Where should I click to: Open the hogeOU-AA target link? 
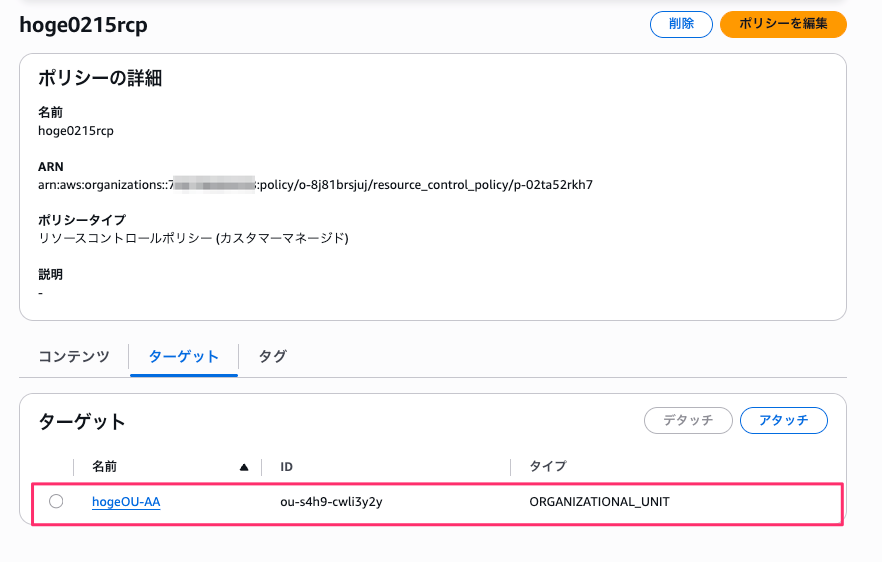coord(126,502)
